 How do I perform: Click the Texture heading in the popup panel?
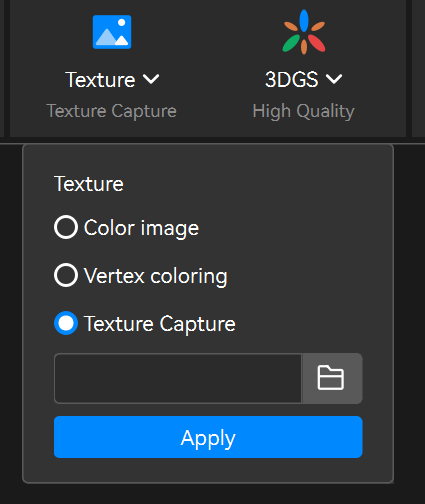89,184
